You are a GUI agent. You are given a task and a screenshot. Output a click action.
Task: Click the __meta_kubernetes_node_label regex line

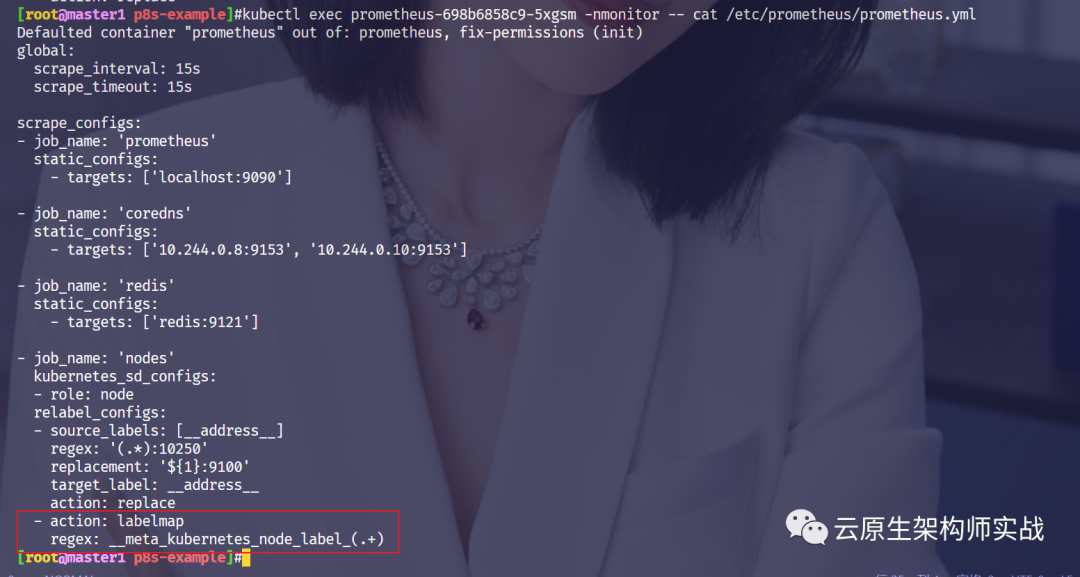pos(218,539)
